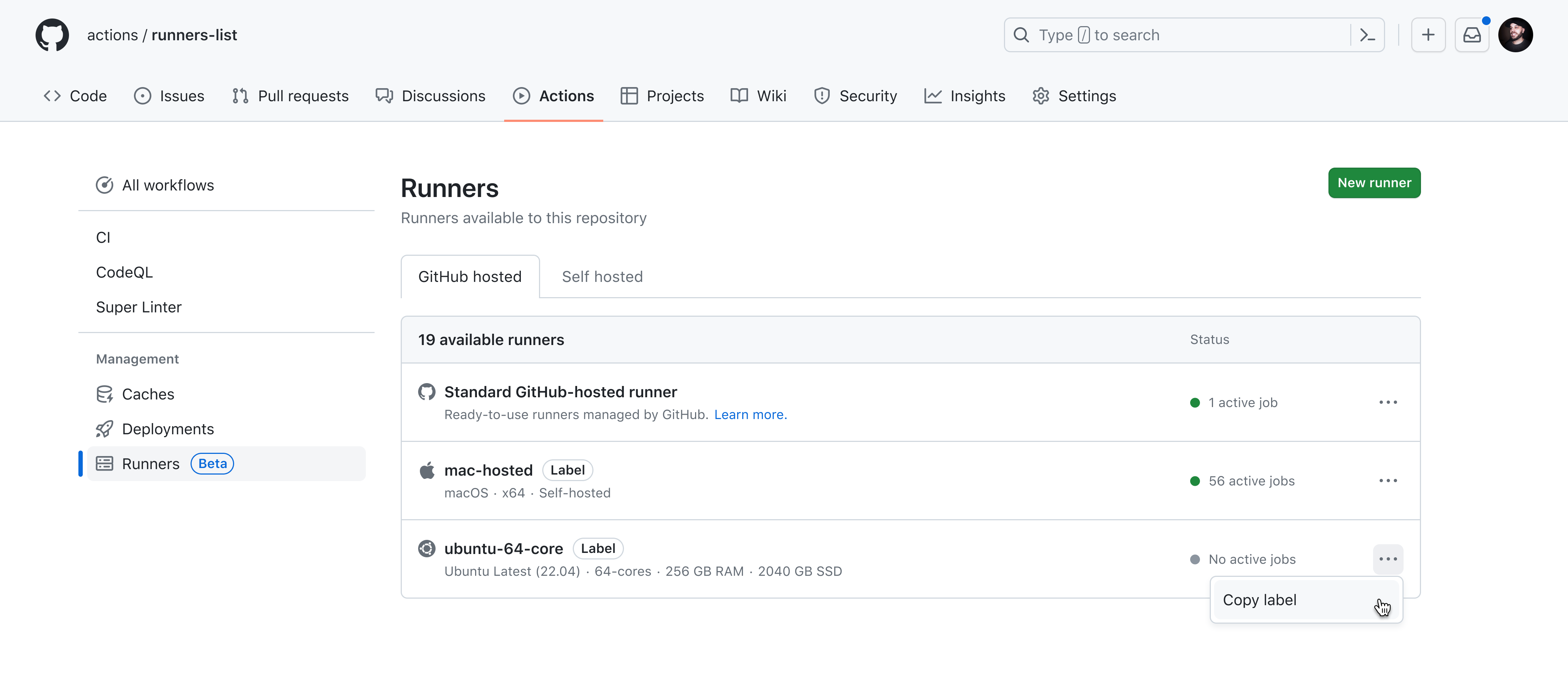
Task: Select Copy label from the context menu
Action: pos(1260,600)
